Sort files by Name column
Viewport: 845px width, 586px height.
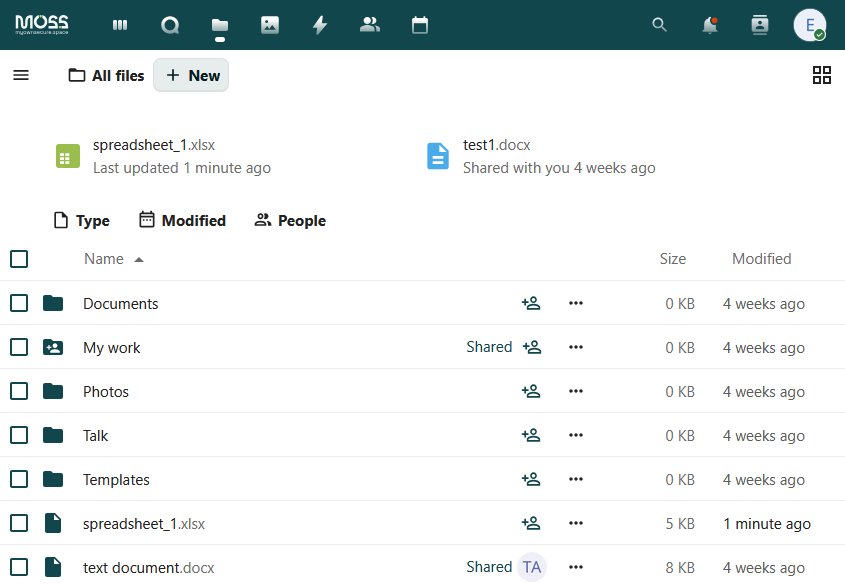[114, 259]
